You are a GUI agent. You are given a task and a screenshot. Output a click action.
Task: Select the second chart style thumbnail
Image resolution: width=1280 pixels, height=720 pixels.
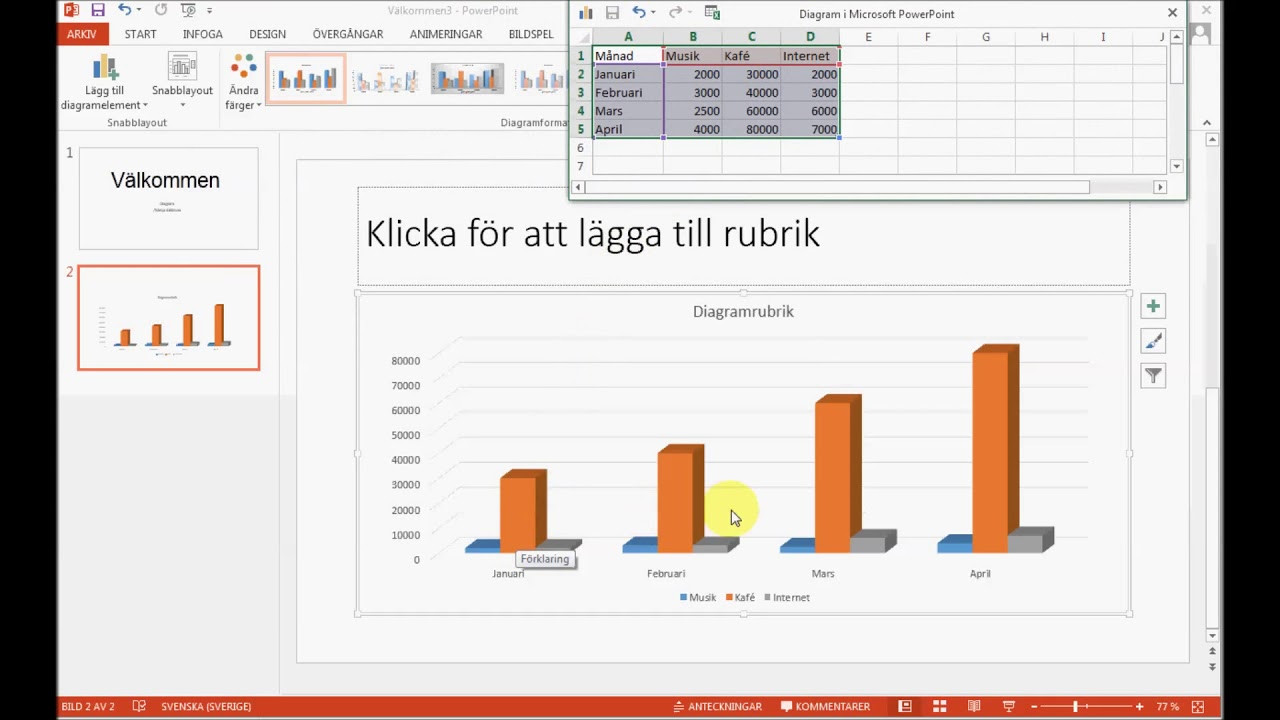pos(386,79)
